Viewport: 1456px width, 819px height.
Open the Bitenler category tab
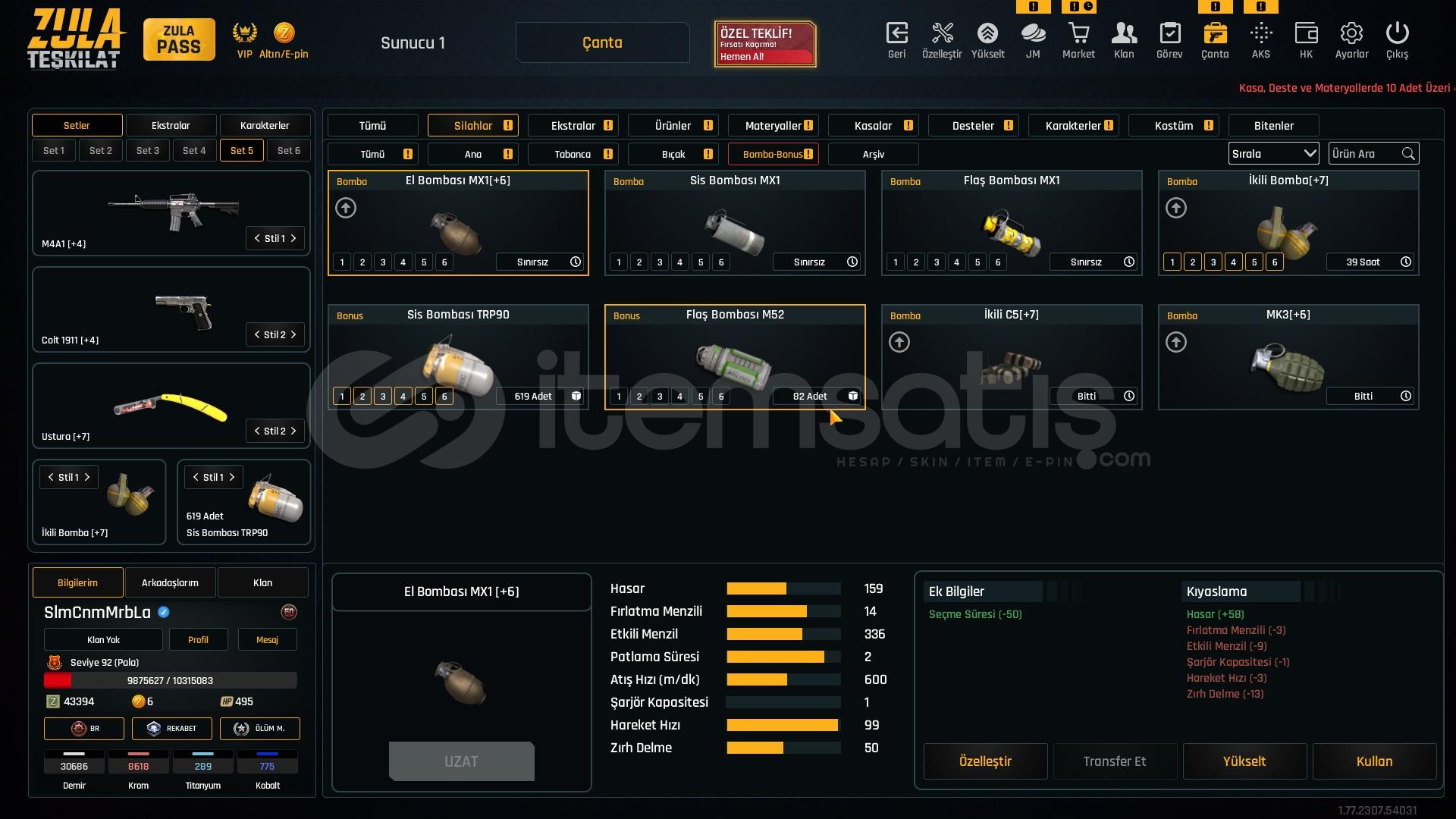pyautogui.click(x=1274, y=125)
